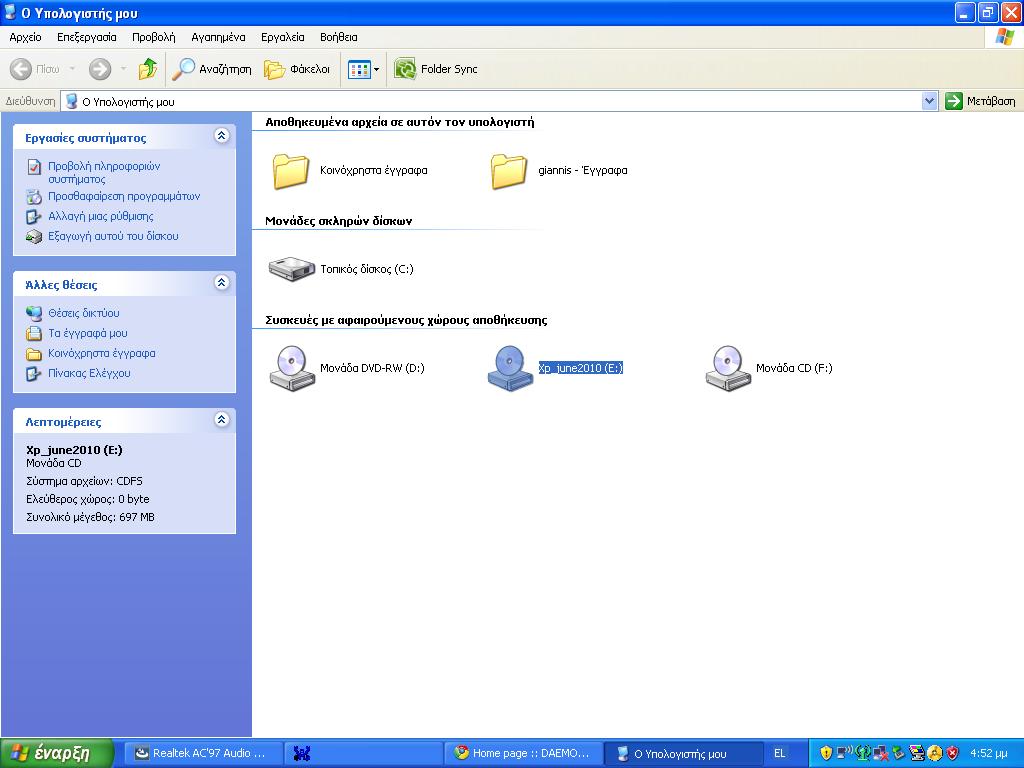The image size is (1024, 768).
Task: Collapse the Λεπτομέρειες panel
Action: coord(221,421)
